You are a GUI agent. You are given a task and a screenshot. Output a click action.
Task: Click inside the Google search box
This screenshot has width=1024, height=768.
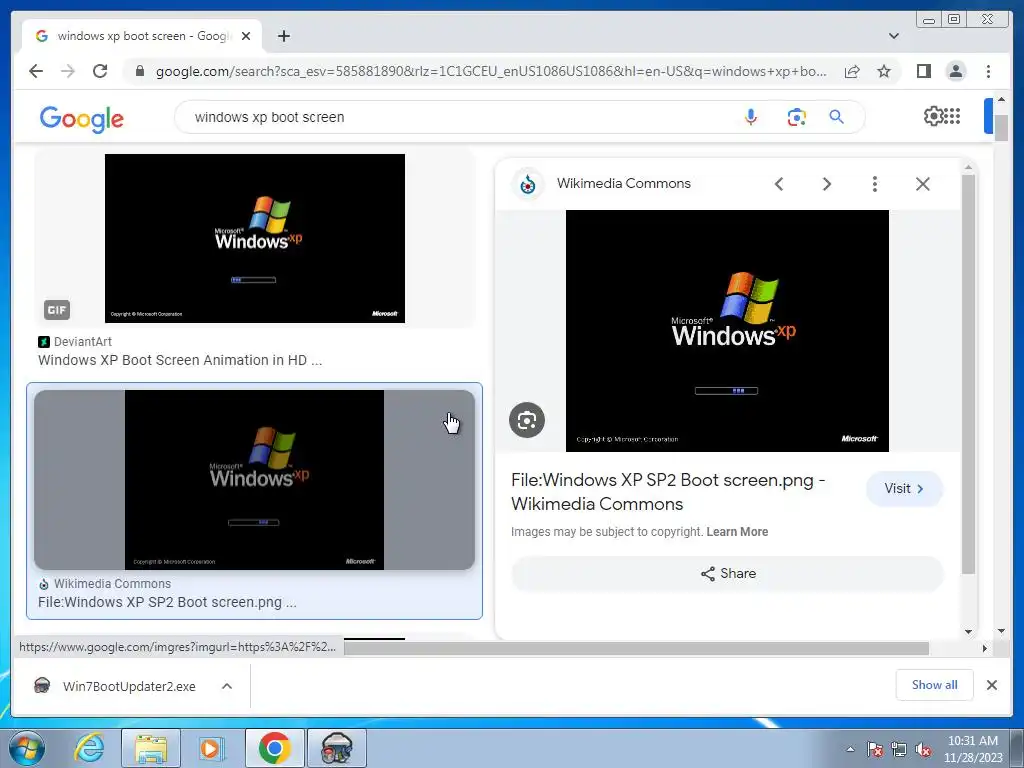[457, 117]
